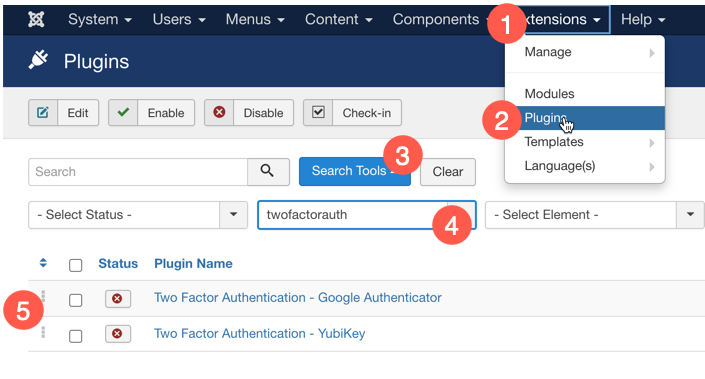Viewport: 705px width, 379px height.
Task: Sort by Plugin Name column header
Action: 193,263
